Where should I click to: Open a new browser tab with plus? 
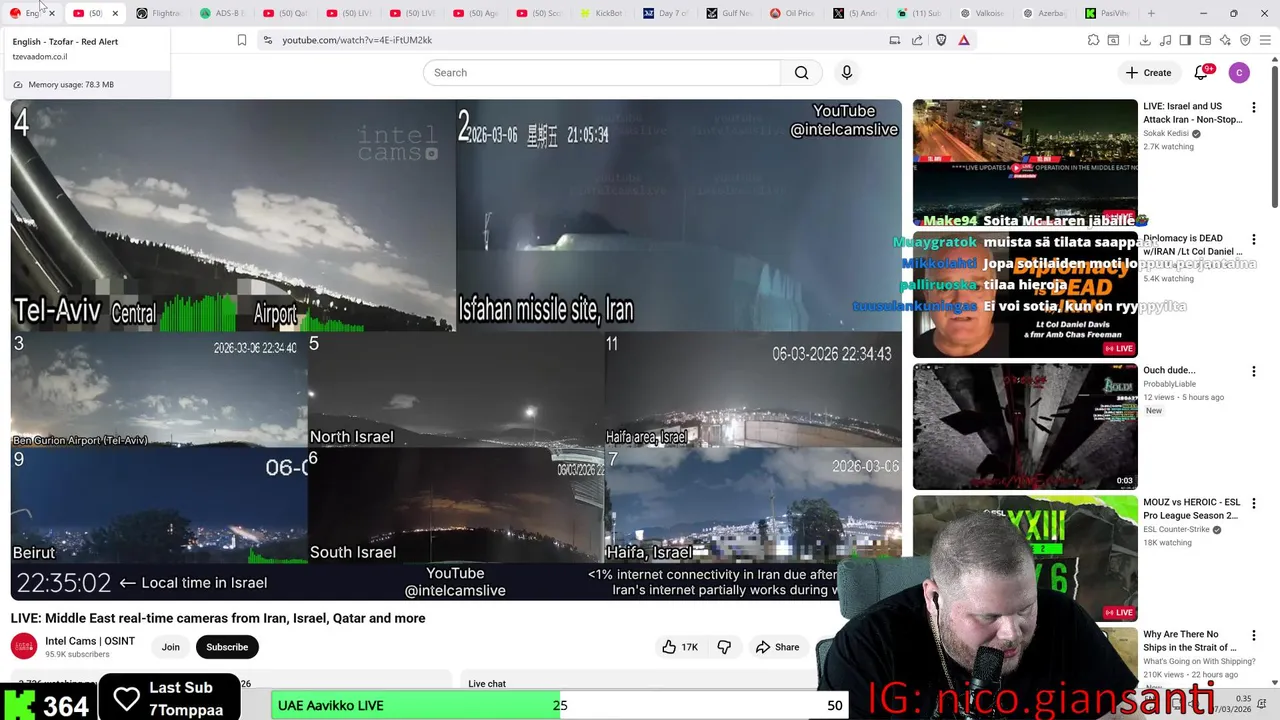point(1151,13)
